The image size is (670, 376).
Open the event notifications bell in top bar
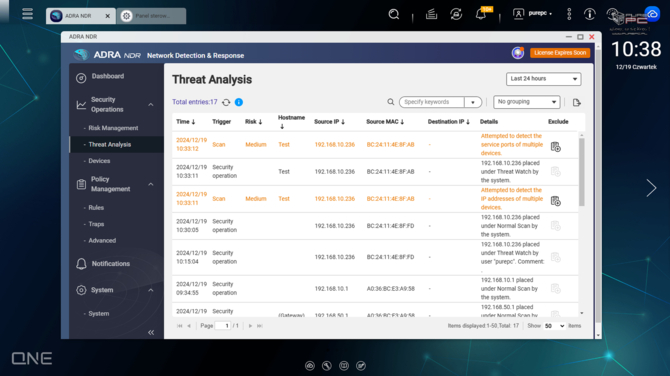coord(481,14)
